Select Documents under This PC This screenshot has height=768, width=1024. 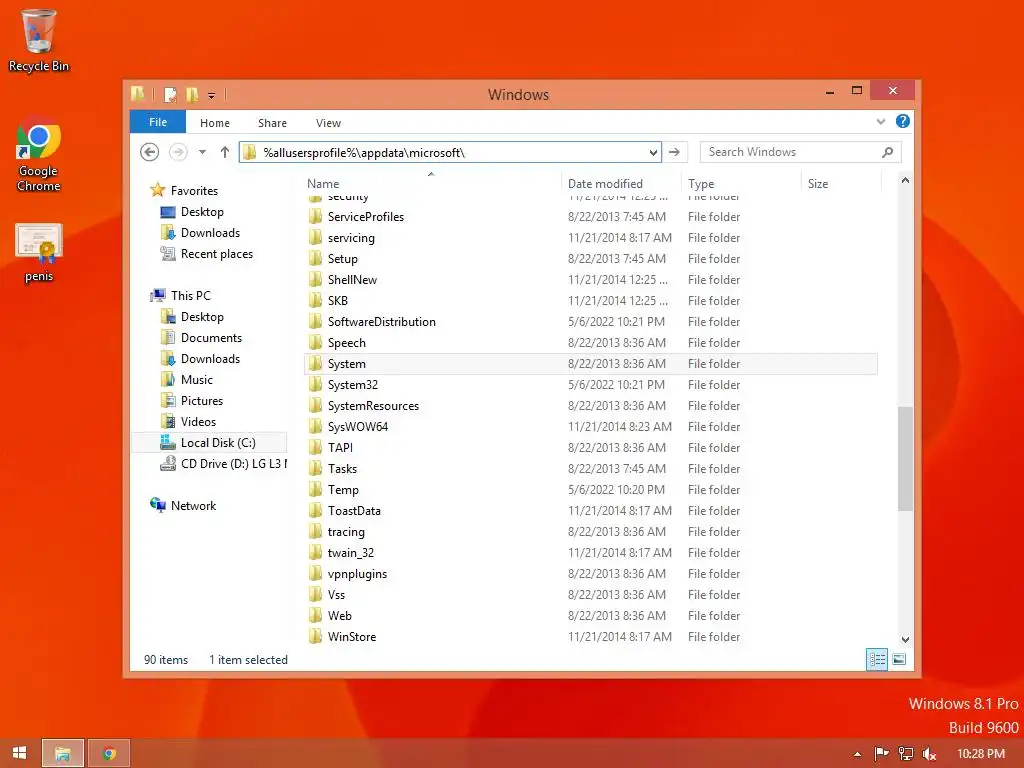pyautogui.click(x=211, y=338)
